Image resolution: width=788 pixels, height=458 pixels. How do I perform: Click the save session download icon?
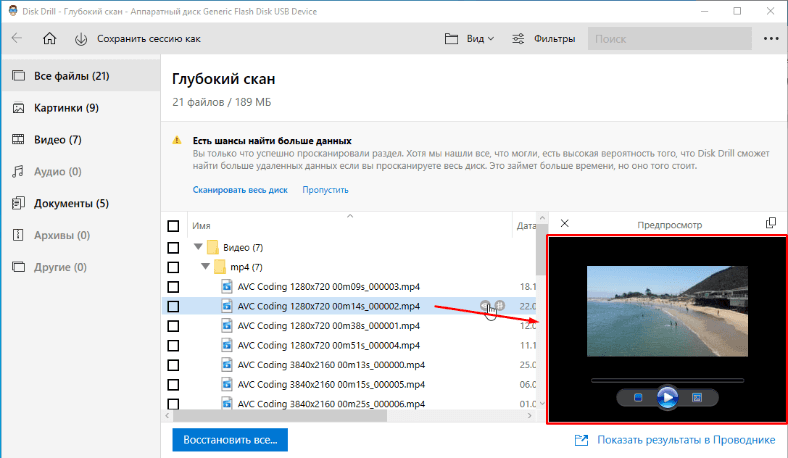click(x=80, y=39)
